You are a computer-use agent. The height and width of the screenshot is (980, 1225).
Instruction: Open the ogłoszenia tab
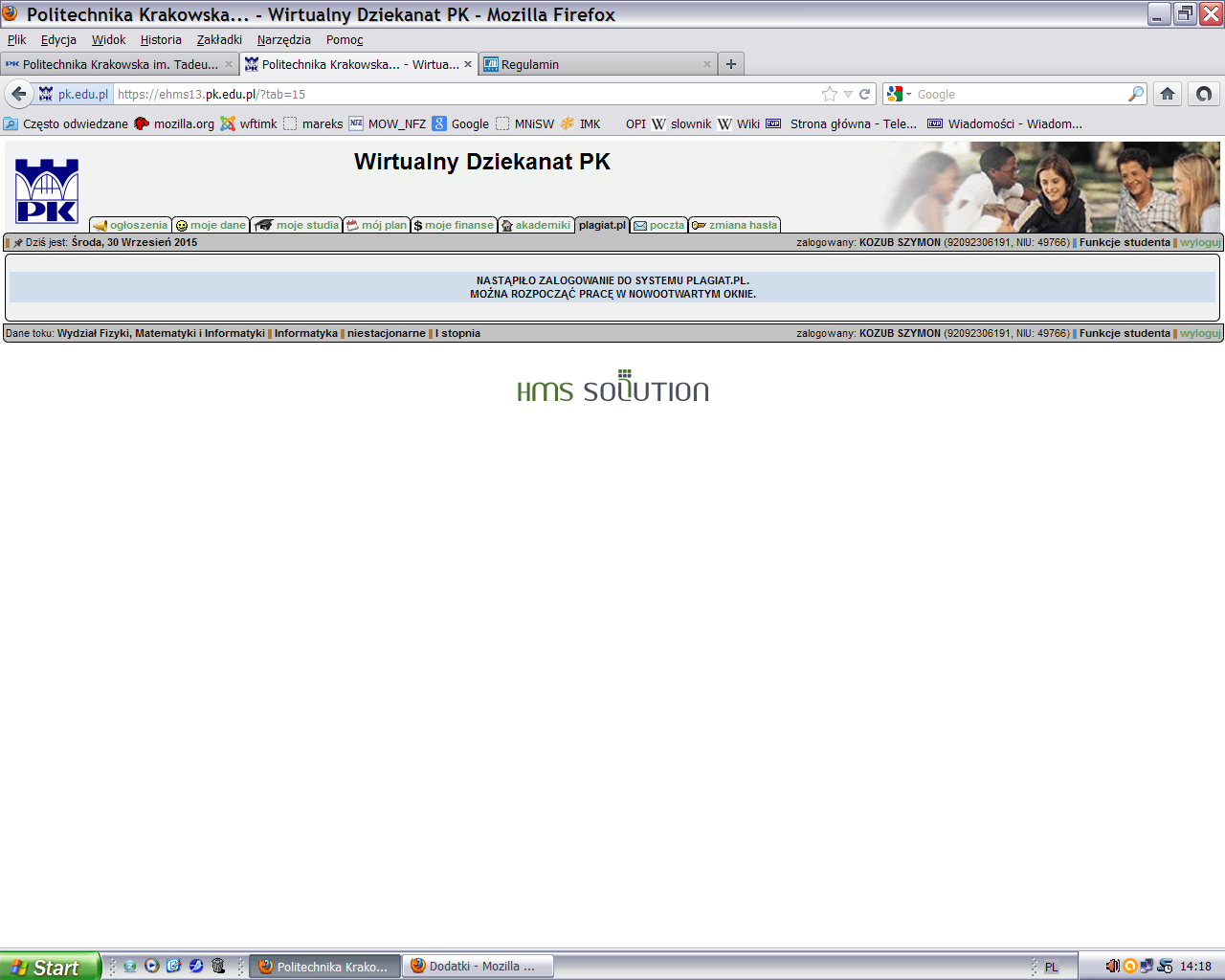pos(130,225)
